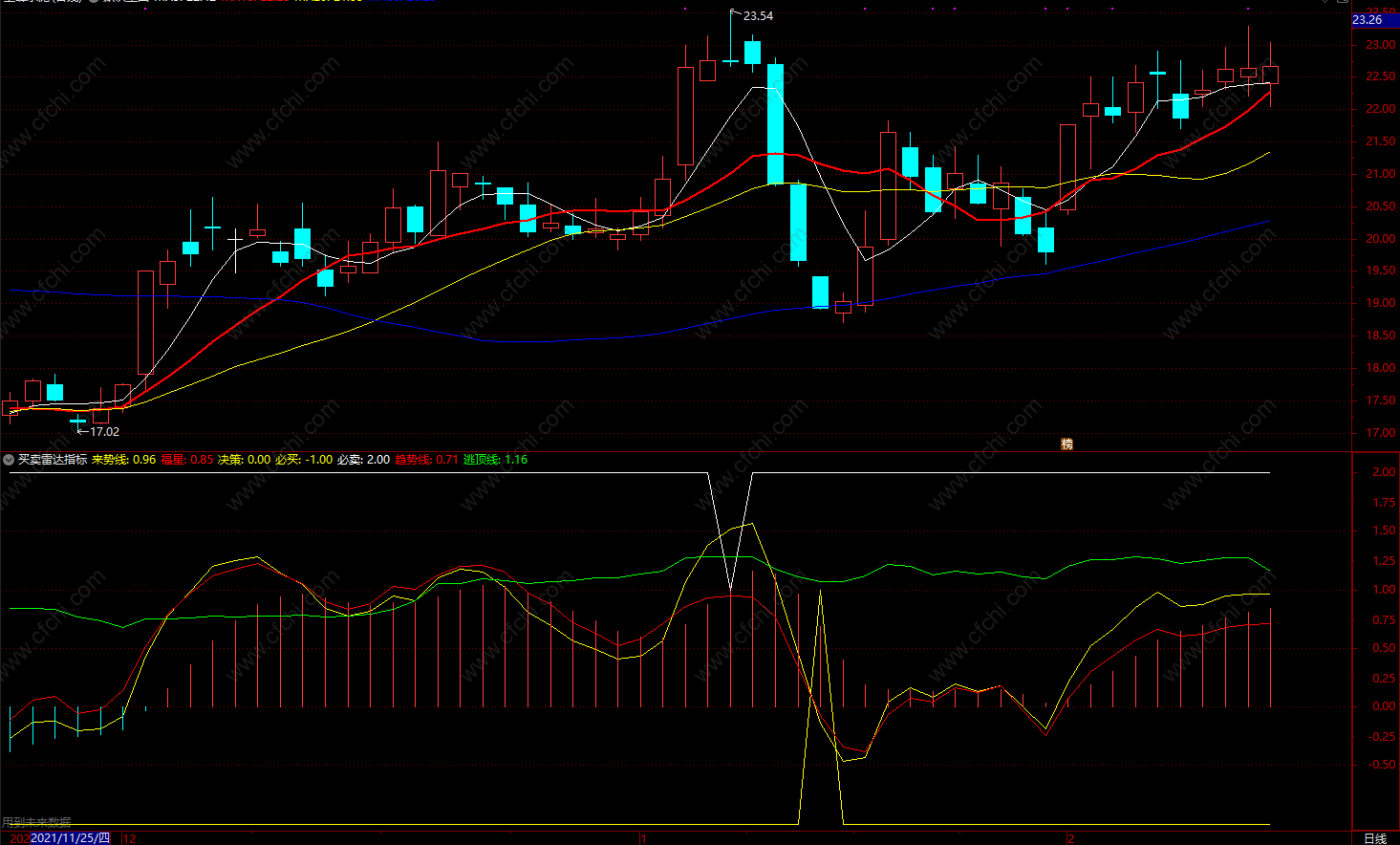Click the 必卖: 2.00 value

[x=363, y=460]
